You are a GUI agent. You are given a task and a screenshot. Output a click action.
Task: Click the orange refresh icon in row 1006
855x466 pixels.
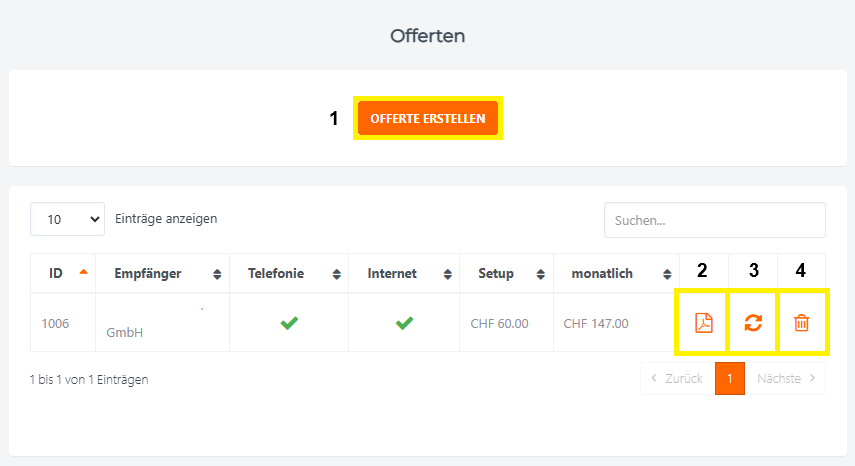tap(753, 323)
